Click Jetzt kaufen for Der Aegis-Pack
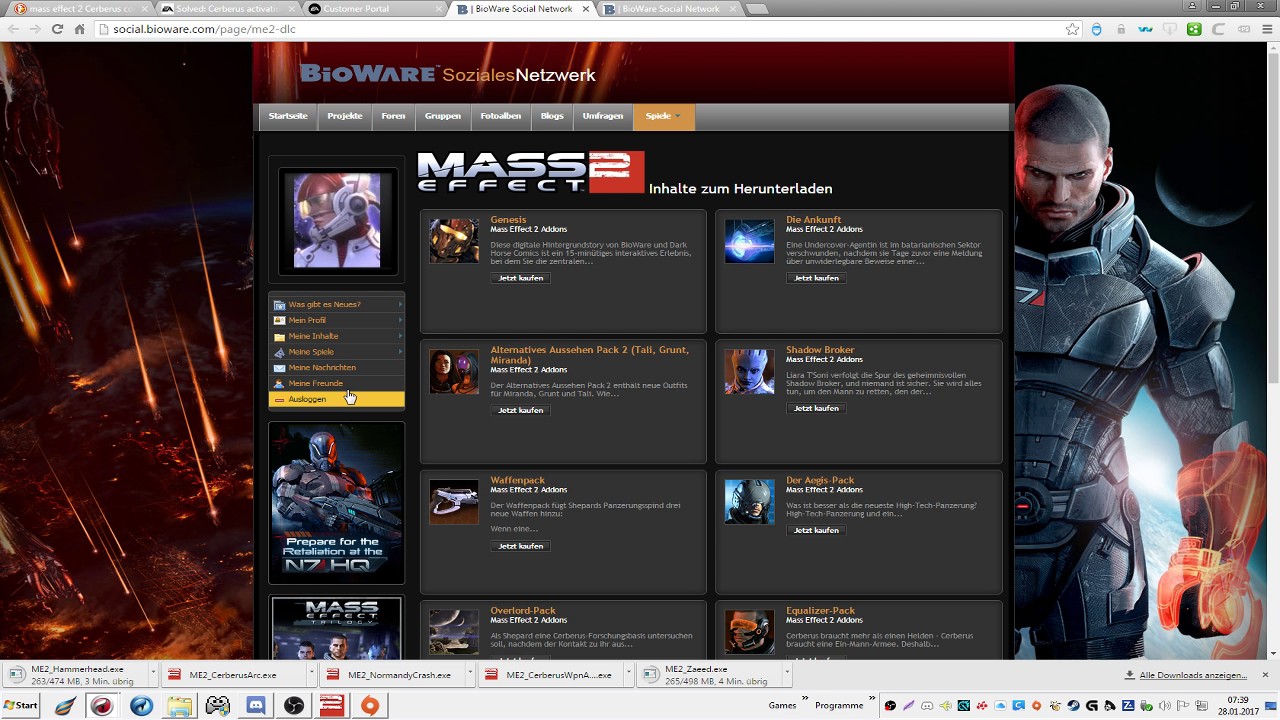Image resolution: width=1280 pixels, height=720 pixels. [x=816, y=530]
